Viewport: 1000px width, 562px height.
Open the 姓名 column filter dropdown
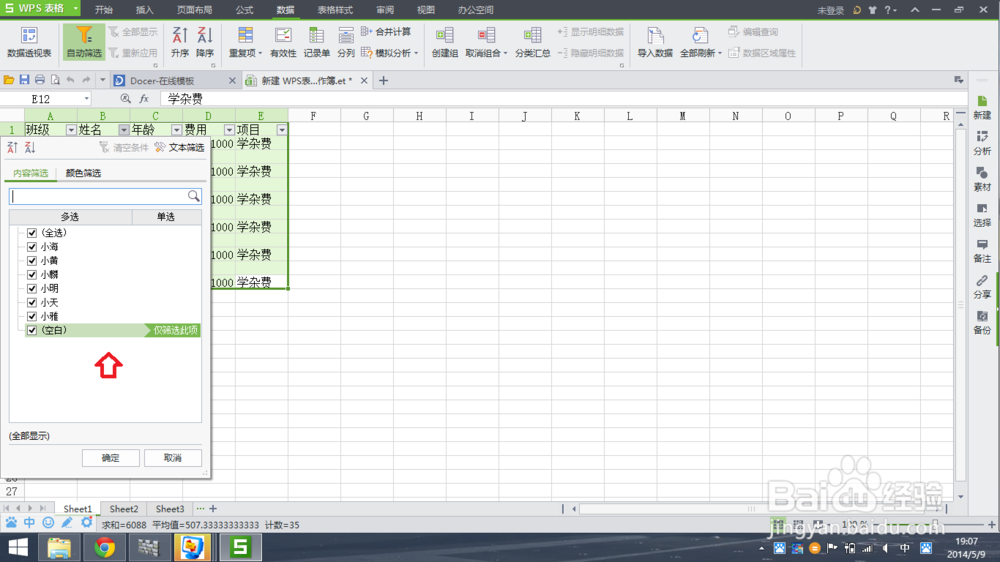pyautogui.click(x=124, y=130)
